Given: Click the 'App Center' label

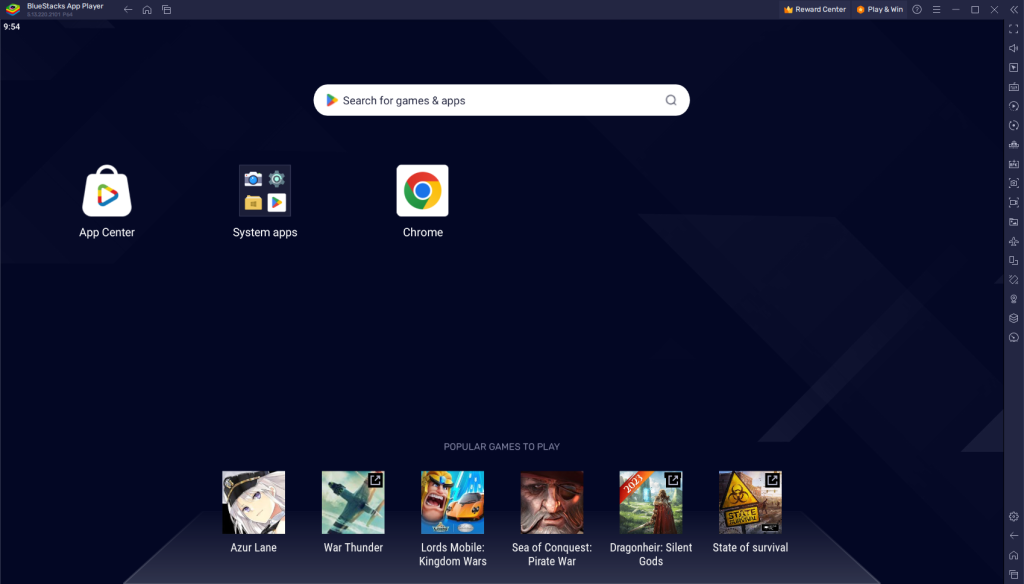Looking at the screenshot, I should 107,233.
